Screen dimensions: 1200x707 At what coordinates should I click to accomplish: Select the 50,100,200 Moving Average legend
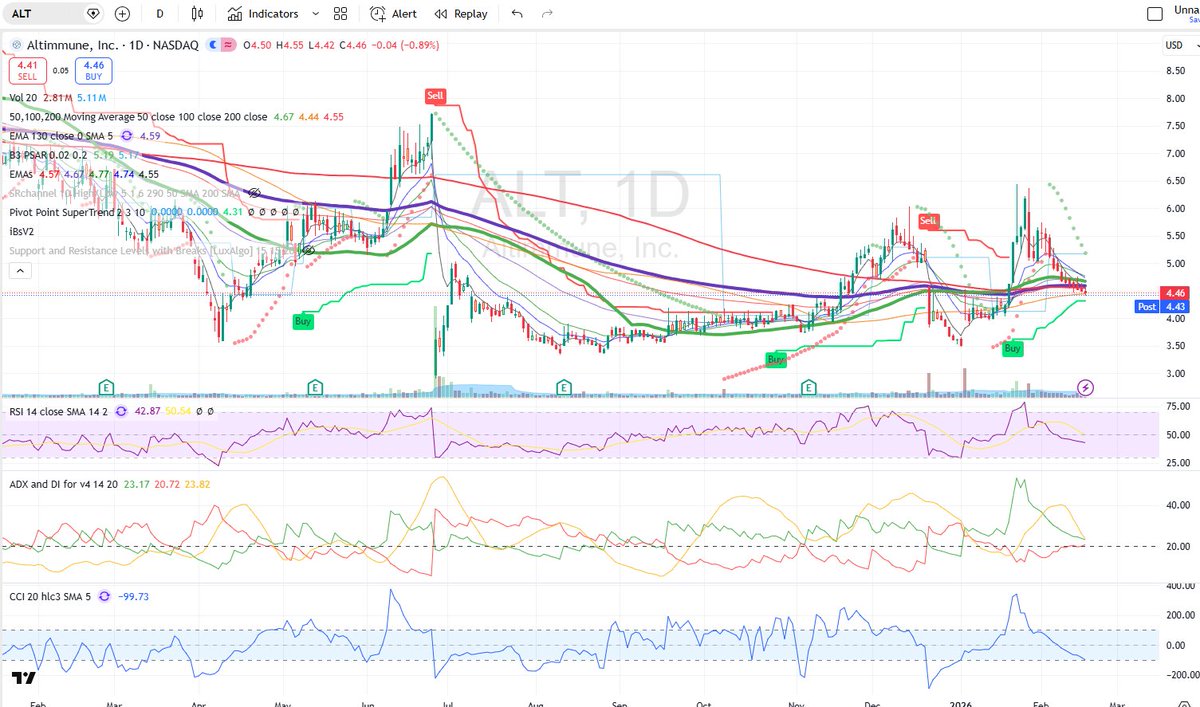coord(137,117)
